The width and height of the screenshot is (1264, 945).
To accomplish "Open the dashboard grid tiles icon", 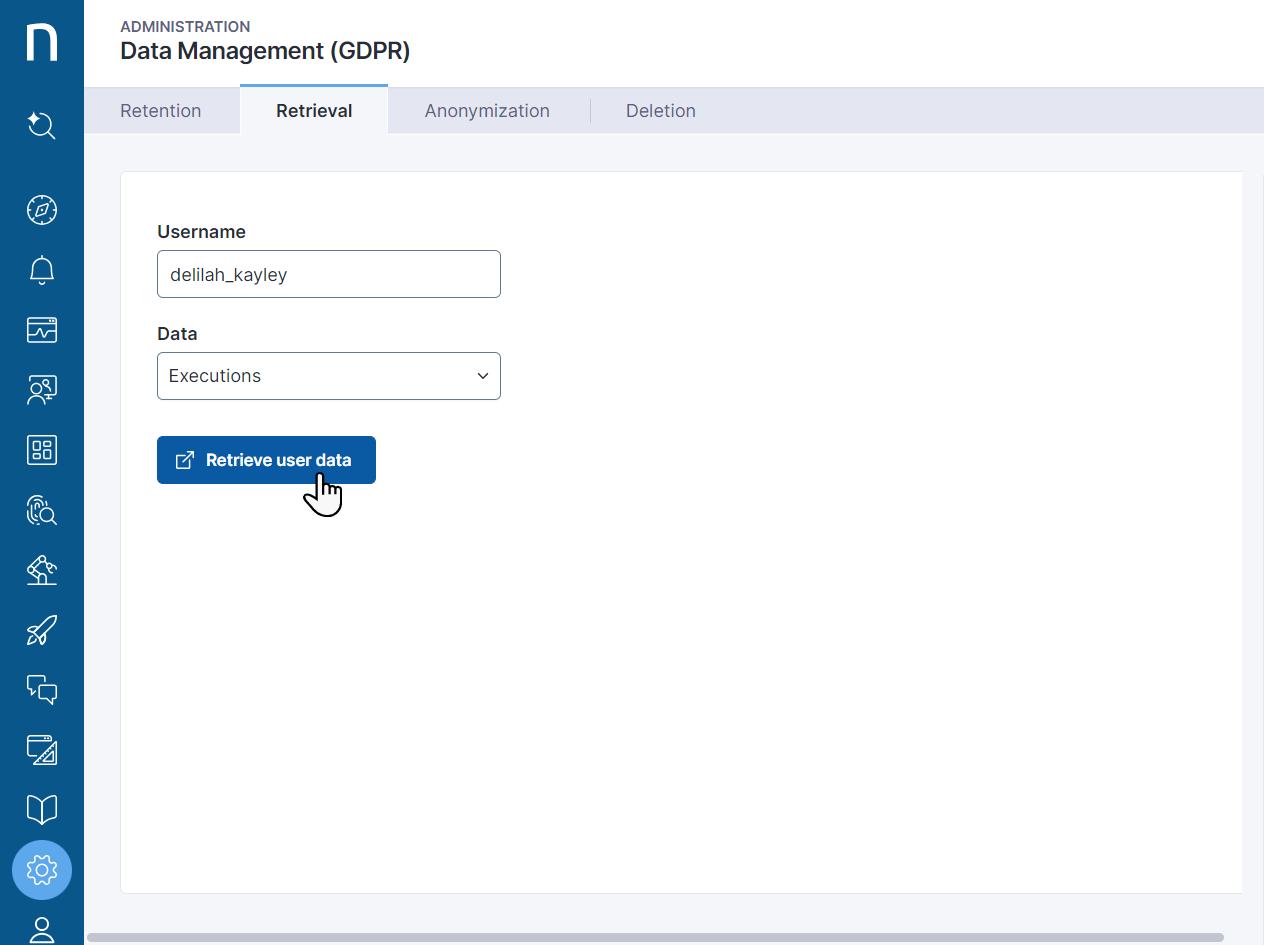I will [x=42, y=450].
